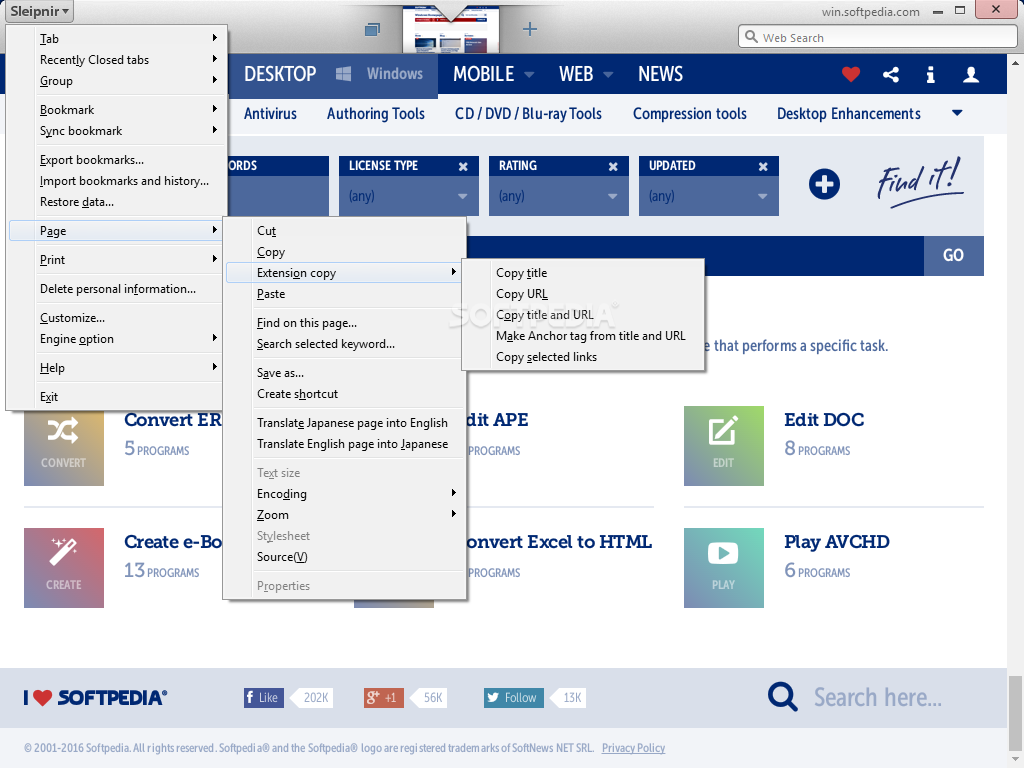The width and height of the screenshot is (1024, 768).
Task: Click the Search here... footer field
Action: pyautogui.click(x=878, y=697)
